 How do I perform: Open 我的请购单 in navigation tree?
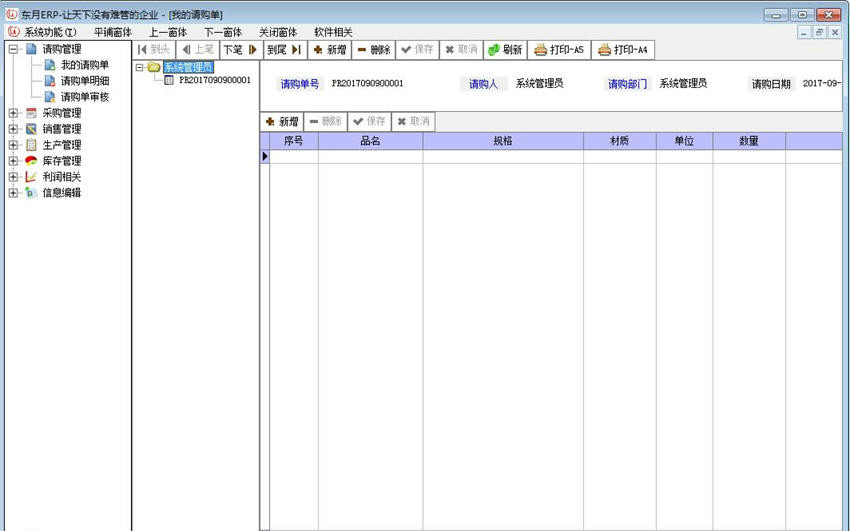click(85, 65)
